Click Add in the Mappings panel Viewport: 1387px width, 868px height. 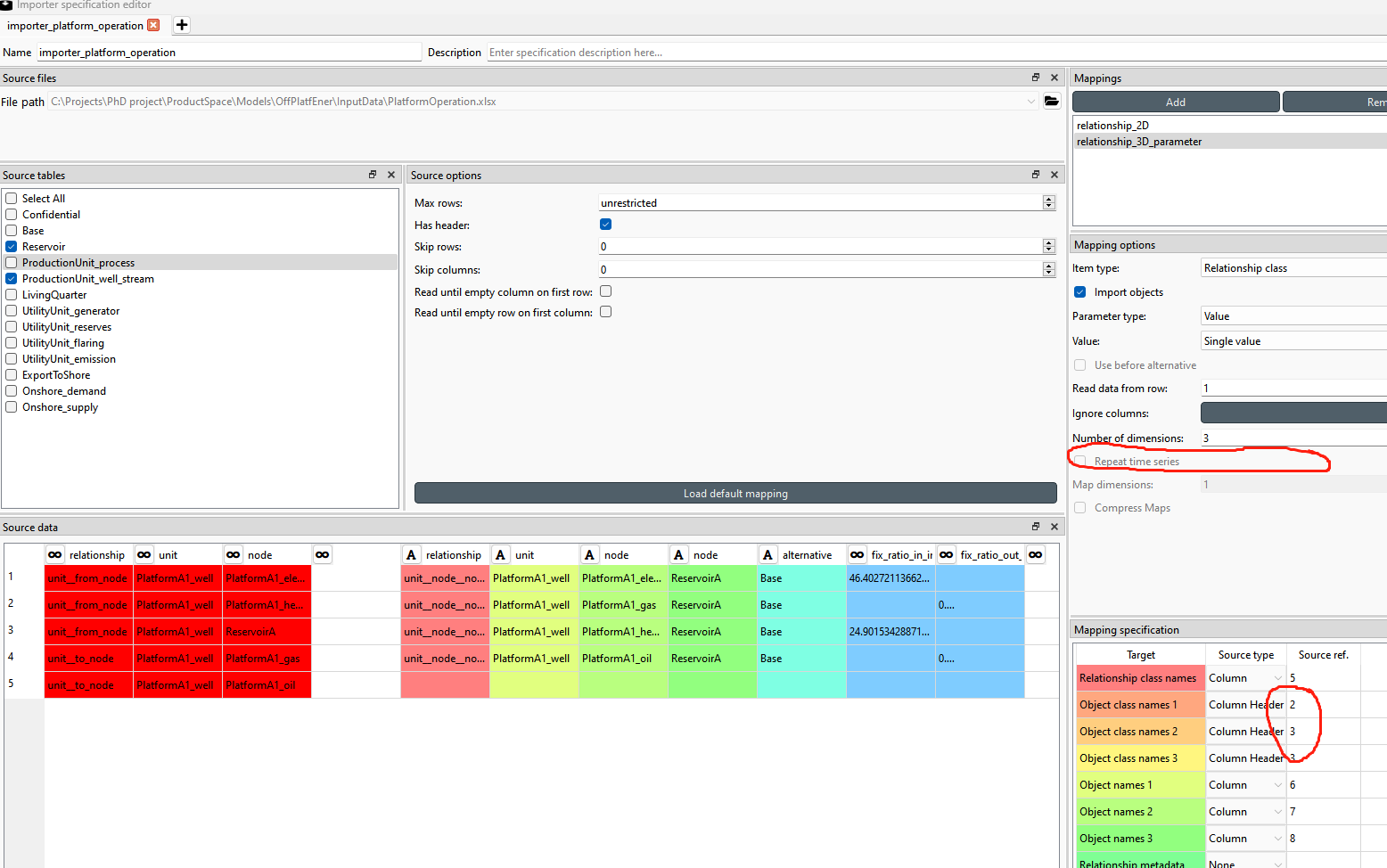(x=1175, y=101)
